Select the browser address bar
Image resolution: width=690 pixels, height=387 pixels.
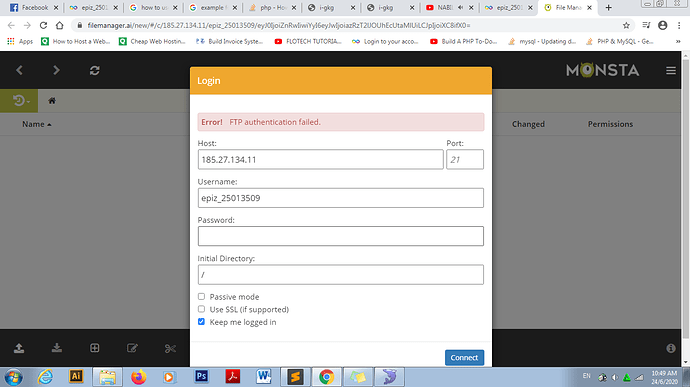(352, 26)
